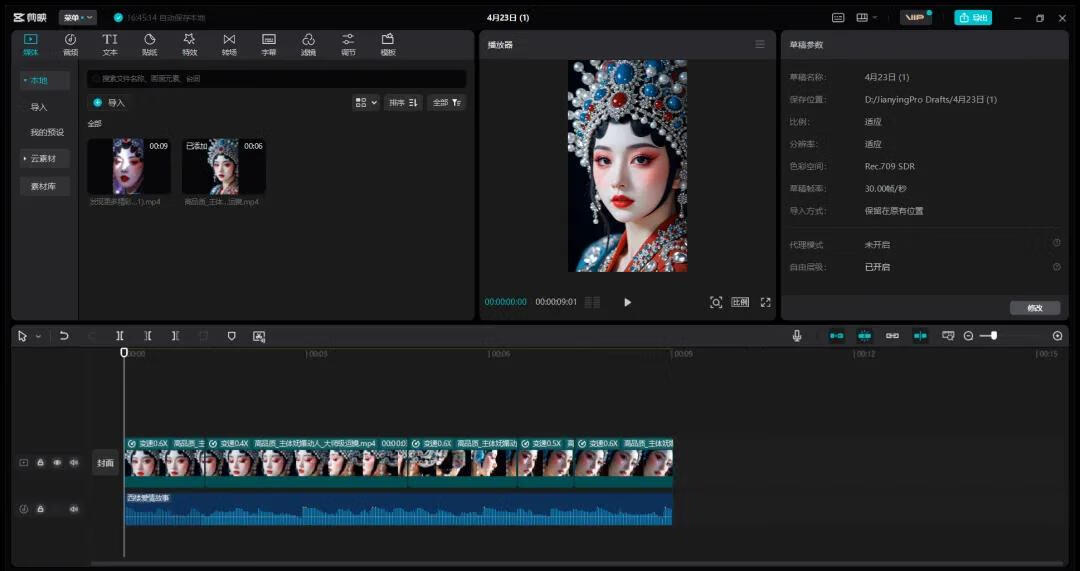
Task: Click the image-search icon in the timeline toolbar
Action: coord(259,336)
